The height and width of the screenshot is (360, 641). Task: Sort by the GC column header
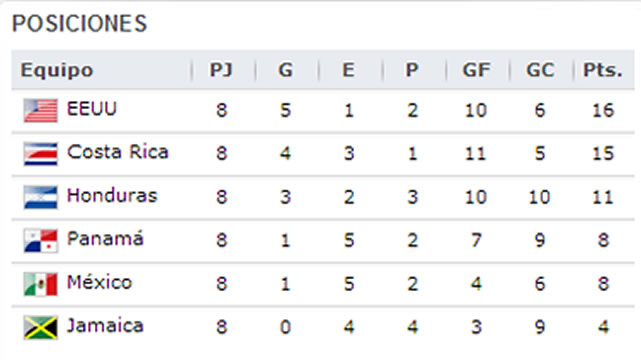540,70
